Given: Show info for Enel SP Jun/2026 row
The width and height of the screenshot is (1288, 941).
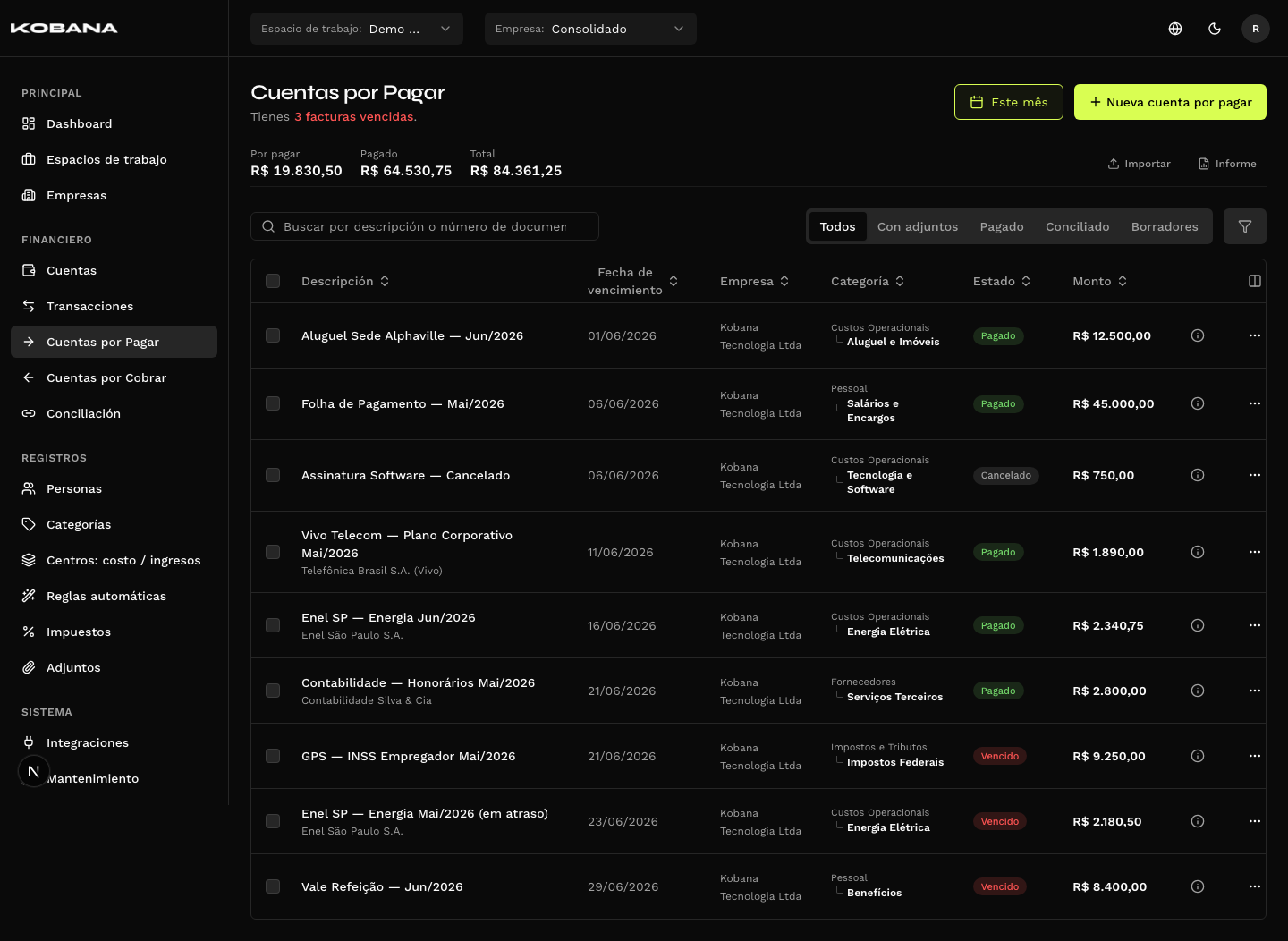Looking at the screenshot, I should (x=1198, y=625).
